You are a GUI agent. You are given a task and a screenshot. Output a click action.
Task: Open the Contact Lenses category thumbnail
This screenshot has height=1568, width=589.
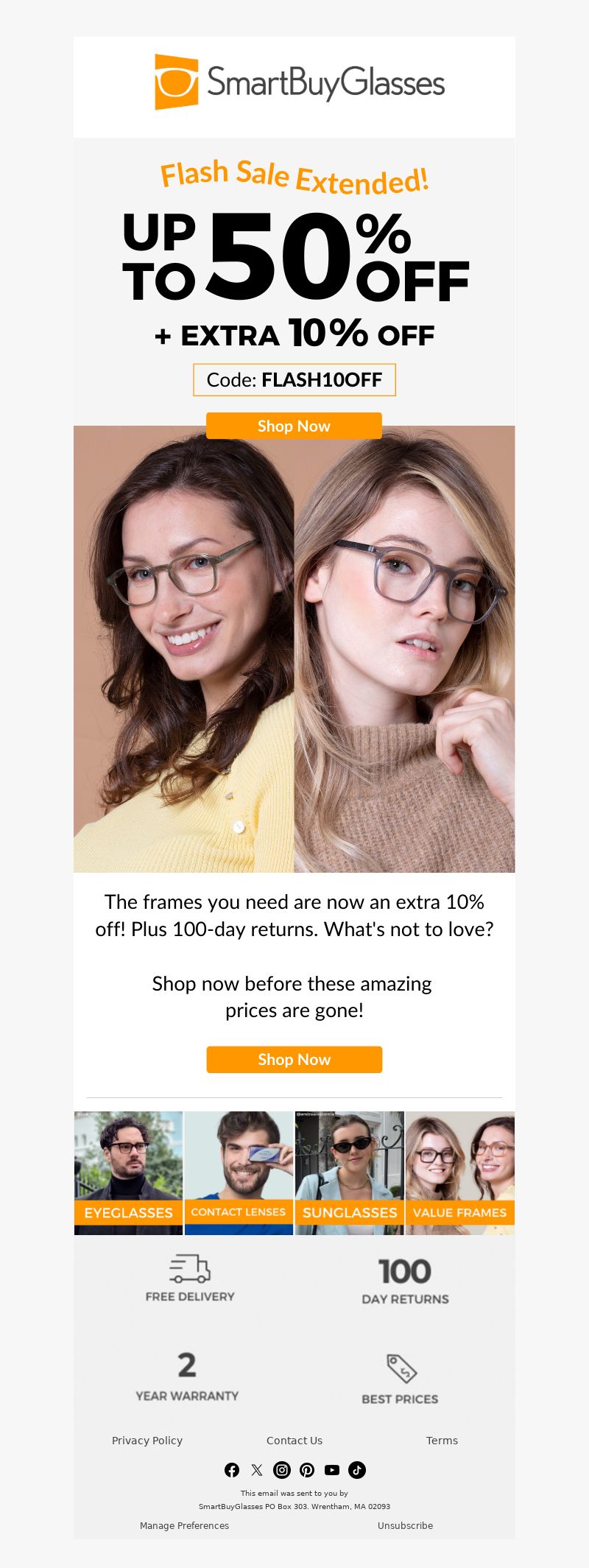tap(239, 1173)
